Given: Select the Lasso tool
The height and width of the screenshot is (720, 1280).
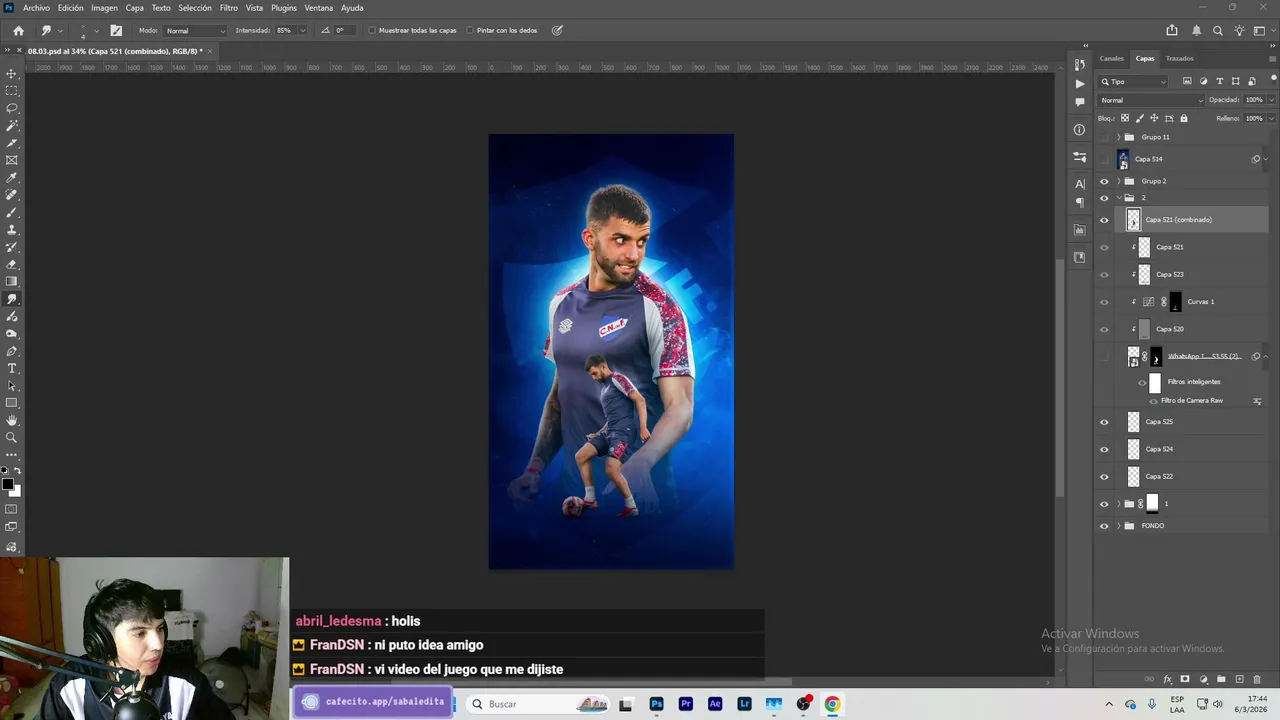Looking at the screenshot, I should (x=12, y=108).
